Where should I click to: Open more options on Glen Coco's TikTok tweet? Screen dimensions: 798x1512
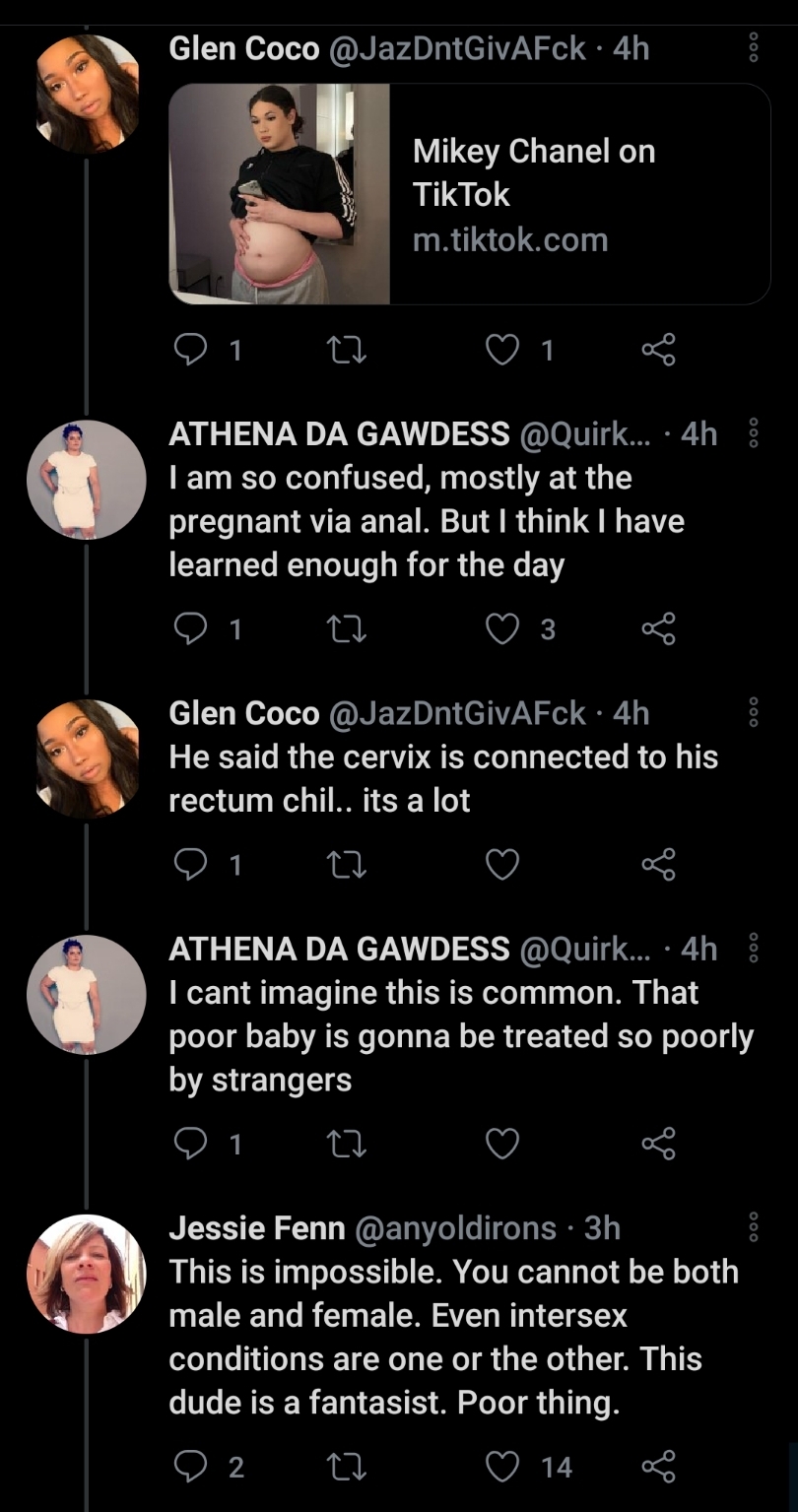(754, 47)
